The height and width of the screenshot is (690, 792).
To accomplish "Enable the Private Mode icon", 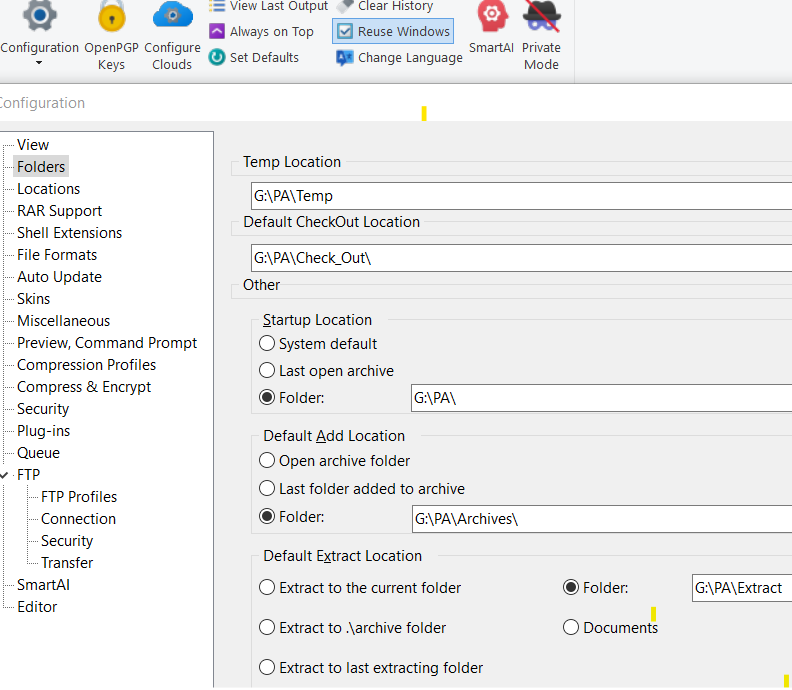I will click(x=541, y=16).
